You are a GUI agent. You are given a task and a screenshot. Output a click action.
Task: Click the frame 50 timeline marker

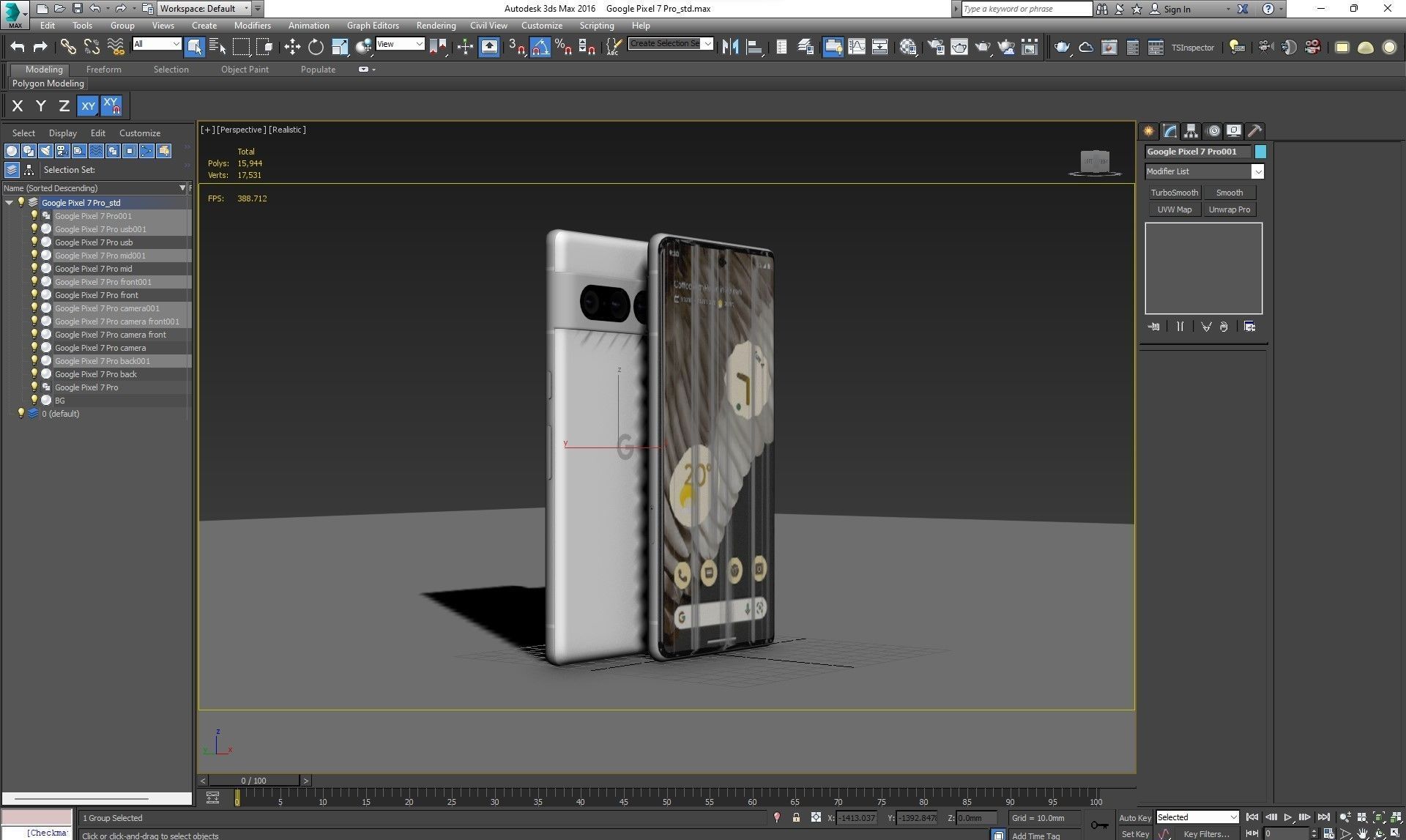(x=666, y=801)
